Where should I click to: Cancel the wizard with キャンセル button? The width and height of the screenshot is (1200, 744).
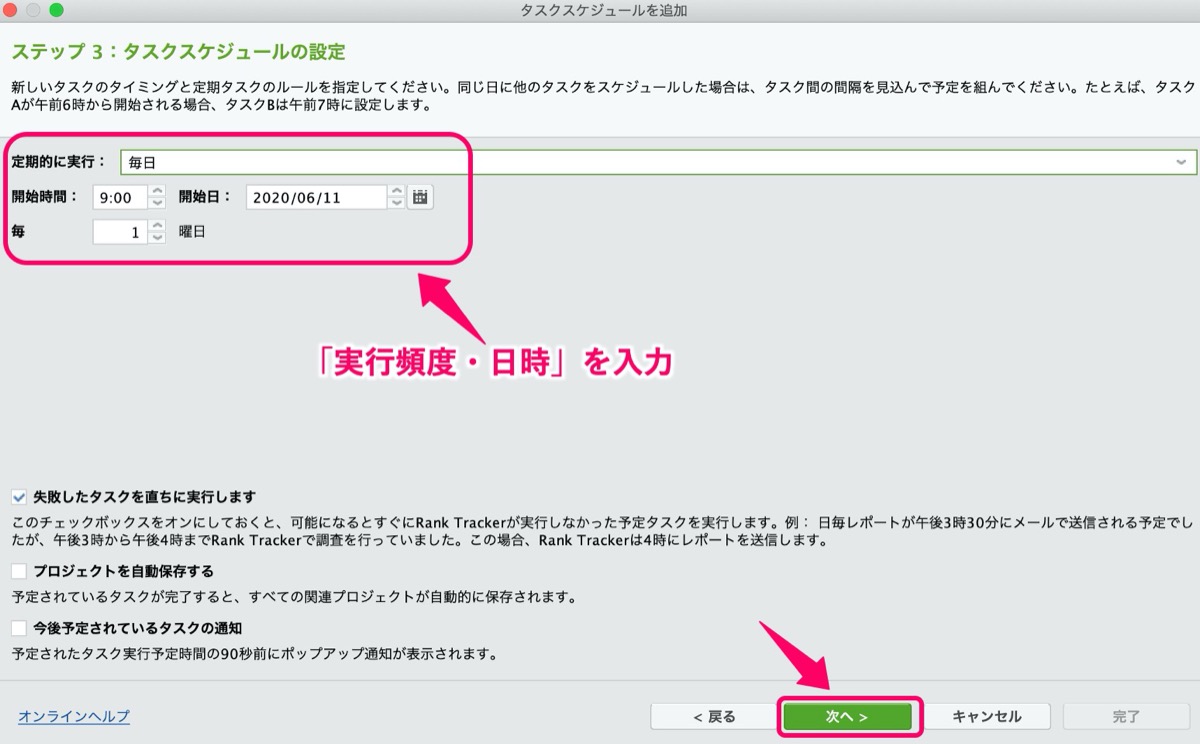[x=987, y=716]
